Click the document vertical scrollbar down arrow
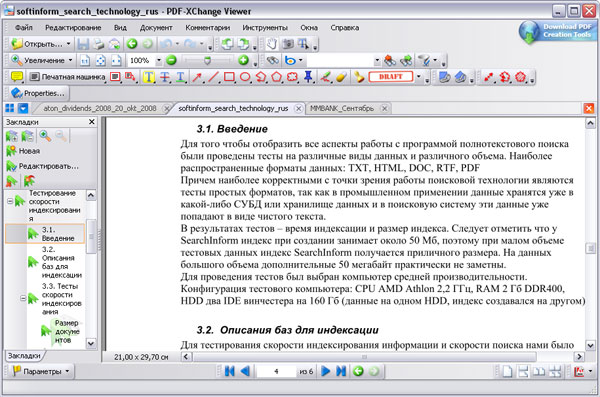 click(x=590, y=346)
